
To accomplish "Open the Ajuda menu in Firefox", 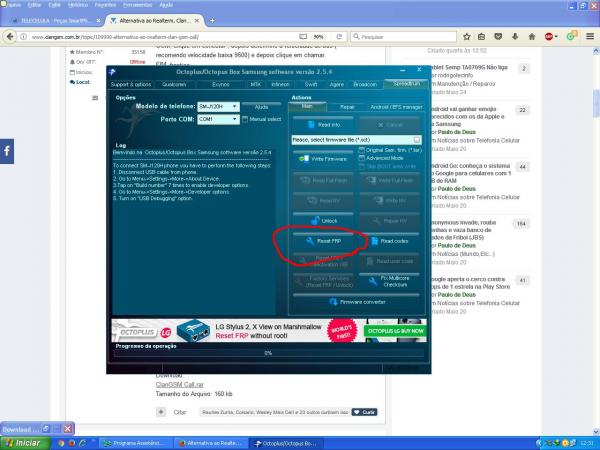I will click(x=166, y=5).
